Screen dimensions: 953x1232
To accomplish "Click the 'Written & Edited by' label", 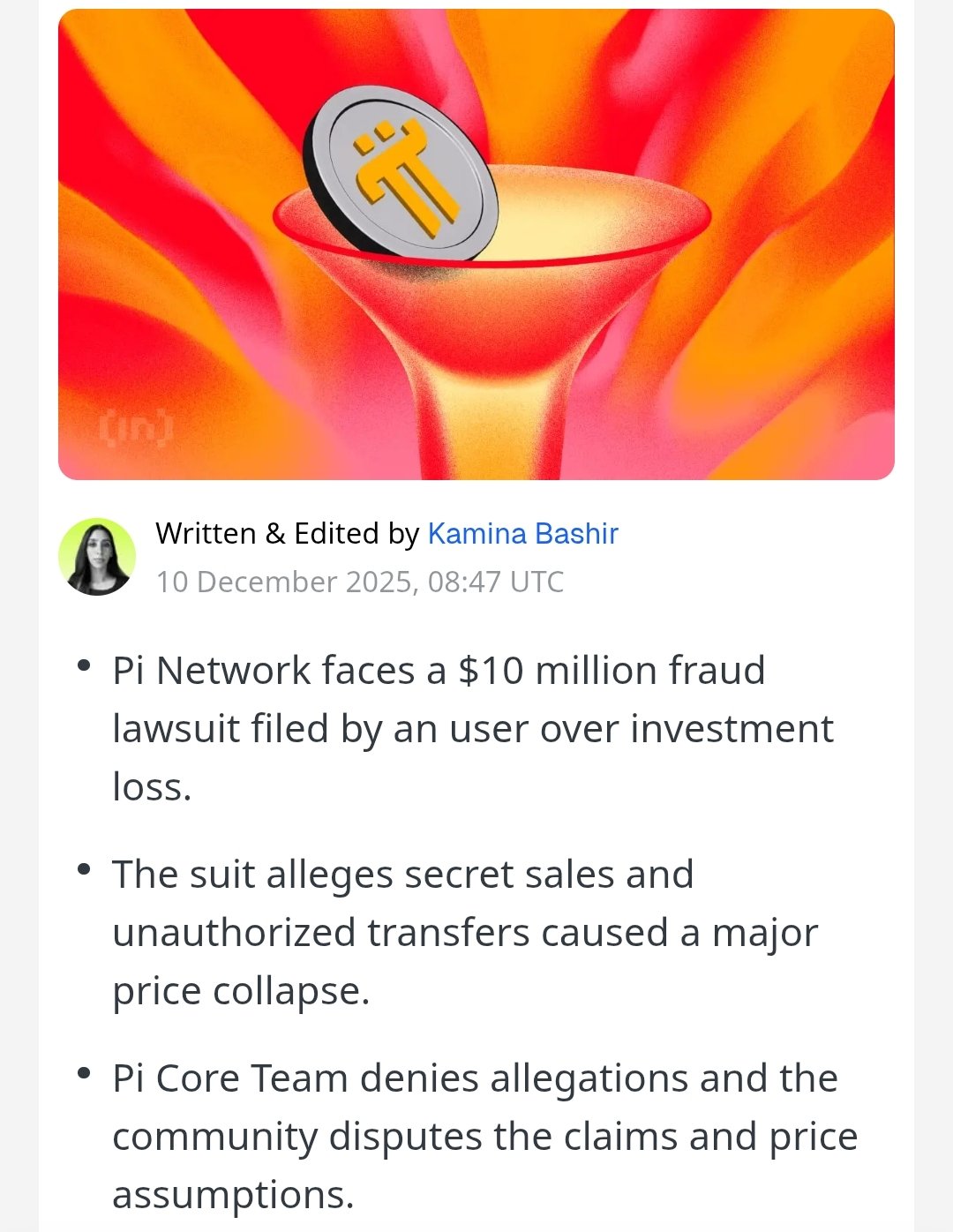I will [x=287, y=533].
